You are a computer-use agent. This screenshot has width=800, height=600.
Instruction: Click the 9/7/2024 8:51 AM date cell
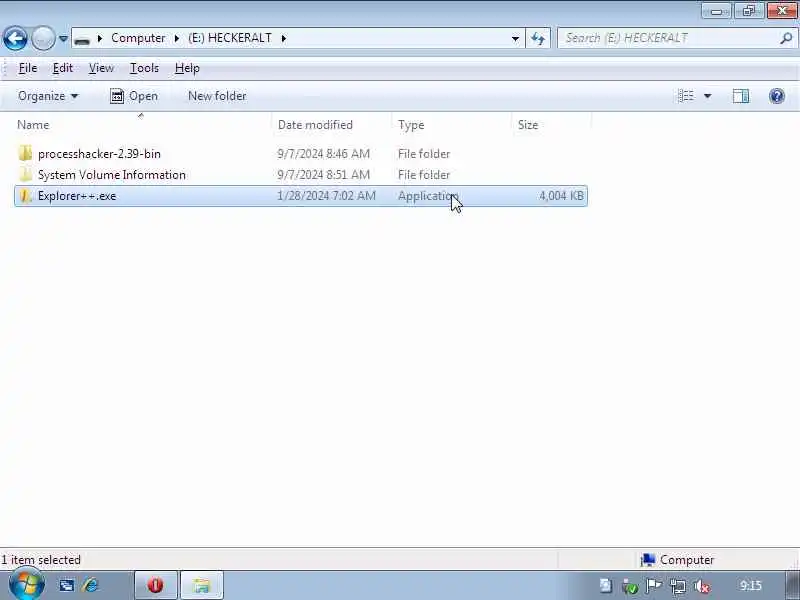[323, 174]
